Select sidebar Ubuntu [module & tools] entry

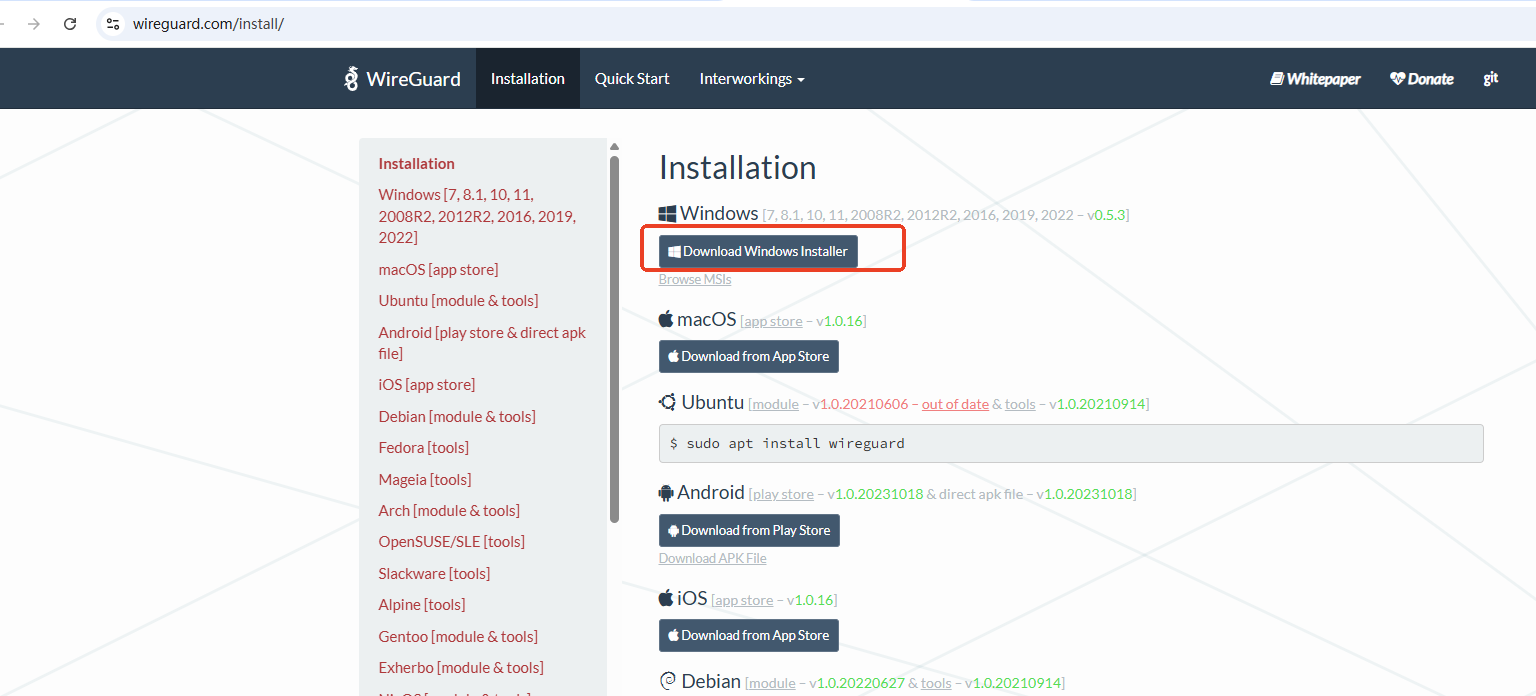click(458, 301)
